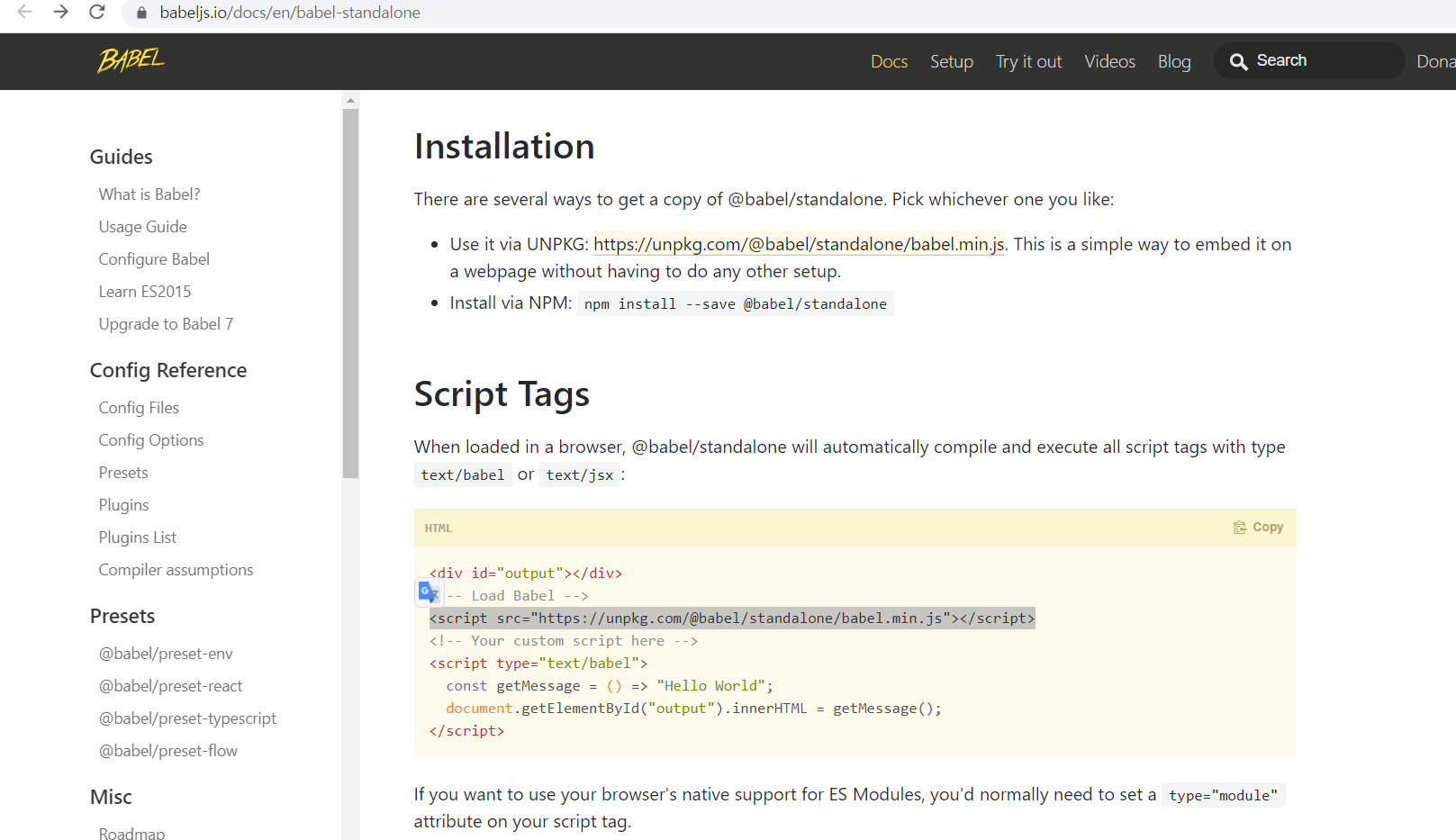Open the Plugins List page
The width and height of the screenshot is (1456, 840).
pos(138,537)
